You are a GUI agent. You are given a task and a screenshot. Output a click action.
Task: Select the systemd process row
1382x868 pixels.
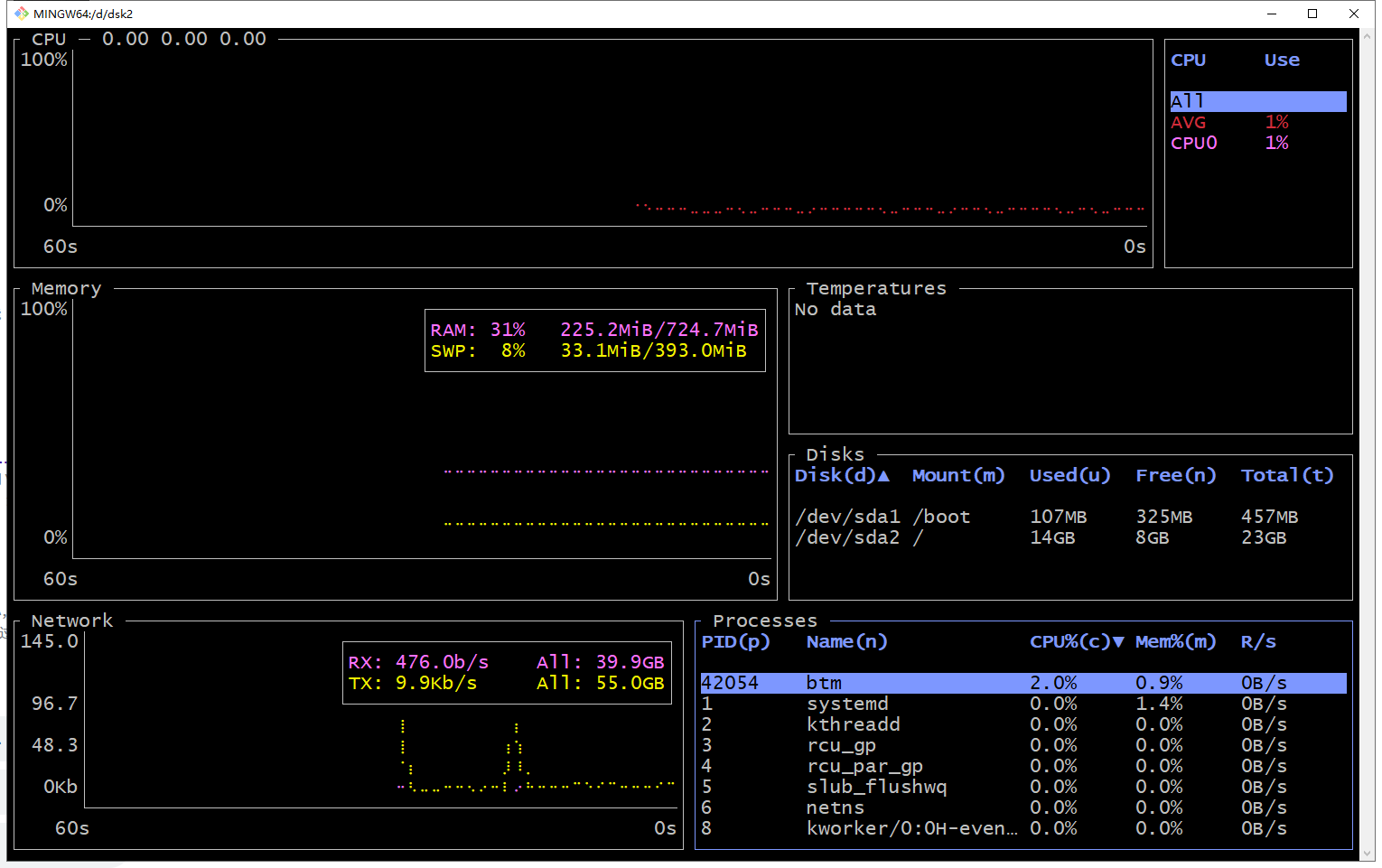pos(903,704)
